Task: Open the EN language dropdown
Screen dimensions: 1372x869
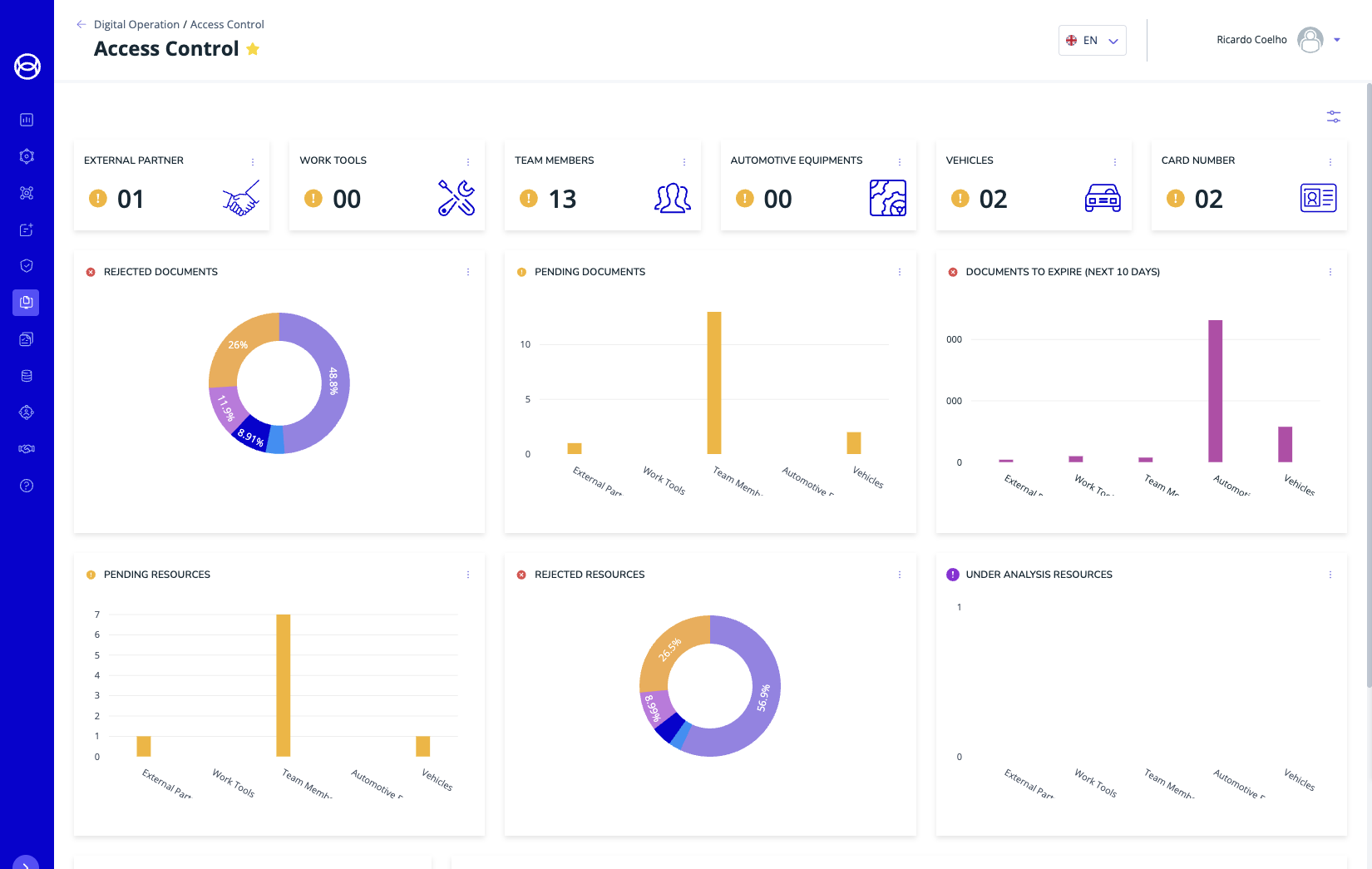Action: pyautogui.click(x=1092, y=40)
